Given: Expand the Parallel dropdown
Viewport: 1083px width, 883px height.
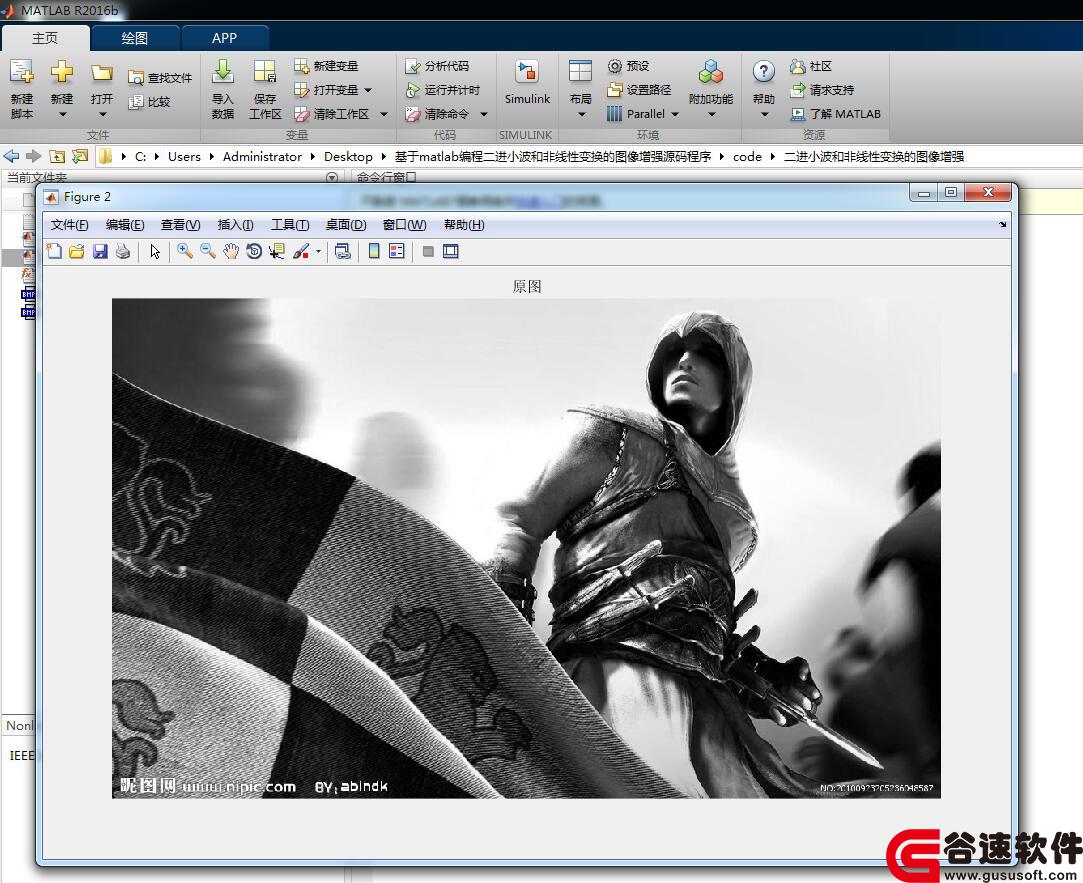Looking at the screenshot, I should [675, 114].
